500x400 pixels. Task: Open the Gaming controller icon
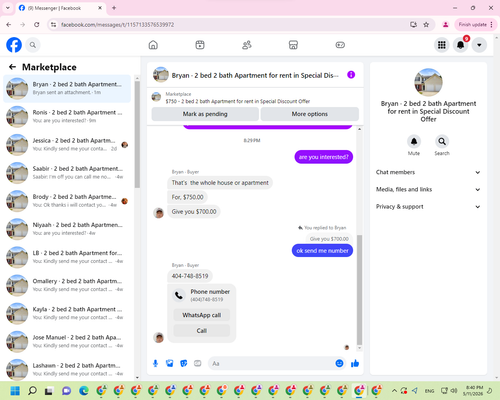(340, 45)
